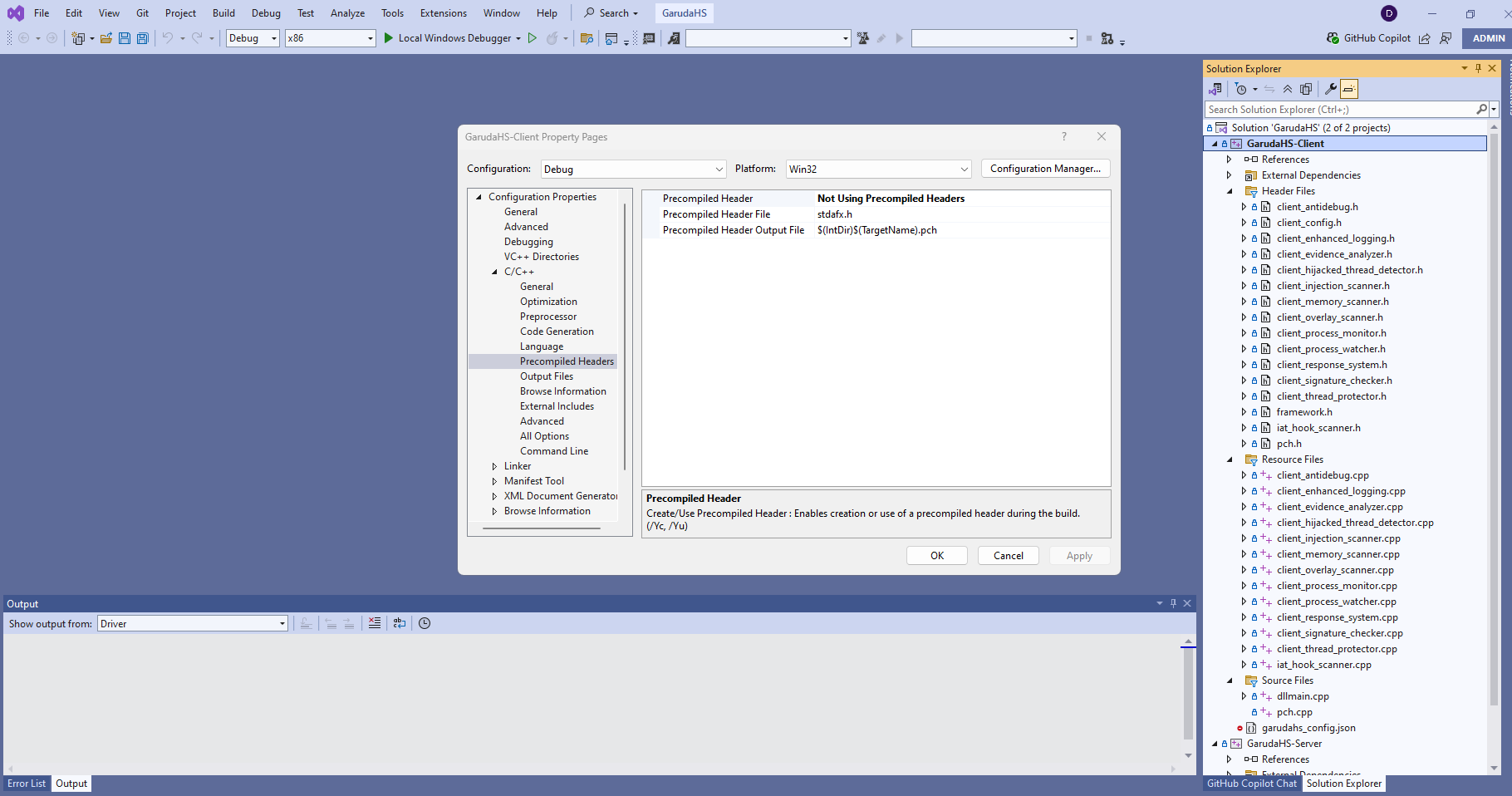Viewport: 1512px width, 796px height.
Task: Open the Build menu
Action: 223,13
